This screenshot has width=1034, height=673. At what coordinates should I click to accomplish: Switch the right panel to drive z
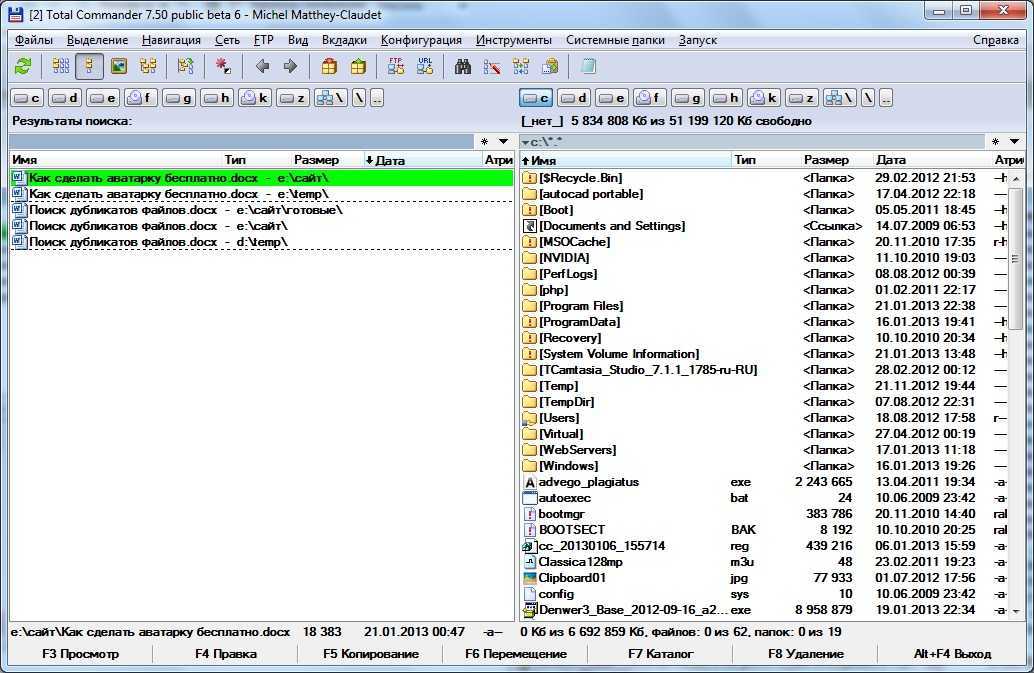(802, 98)
